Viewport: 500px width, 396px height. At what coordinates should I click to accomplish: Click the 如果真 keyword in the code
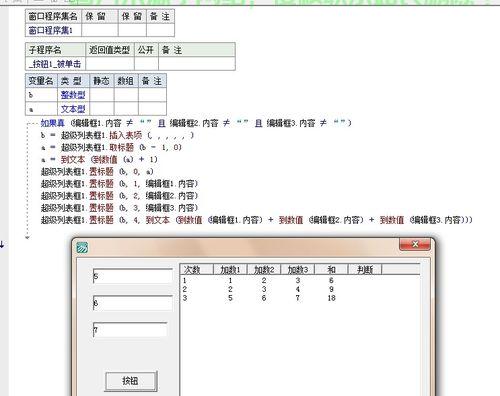tap(52, 123)
